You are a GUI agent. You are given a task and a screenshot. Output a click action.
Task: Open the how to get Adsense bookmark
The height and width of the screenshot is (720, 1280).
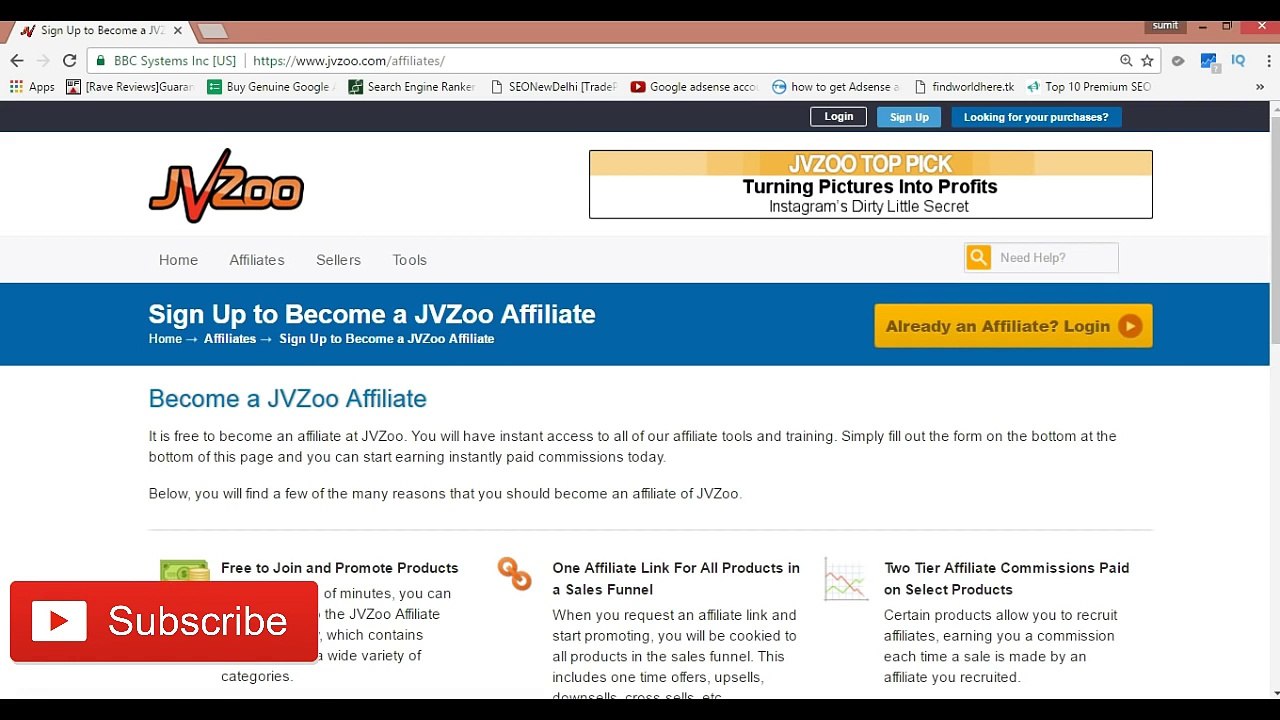pyautogui.click(x=836, y=87)
